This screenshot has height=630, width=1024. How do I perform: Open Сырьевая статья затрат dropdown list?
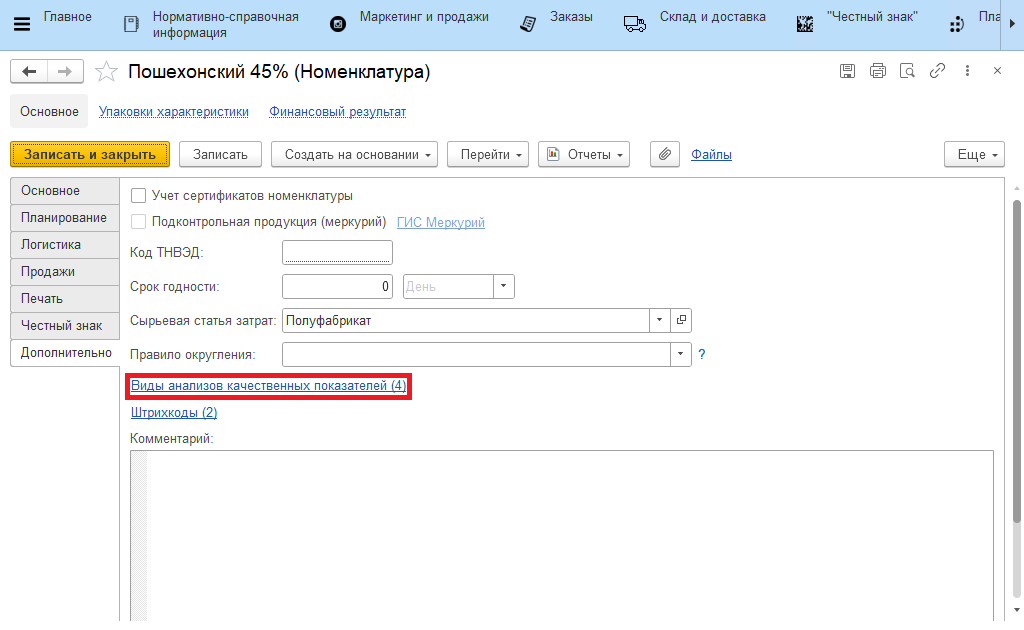(x=660, y=320)
